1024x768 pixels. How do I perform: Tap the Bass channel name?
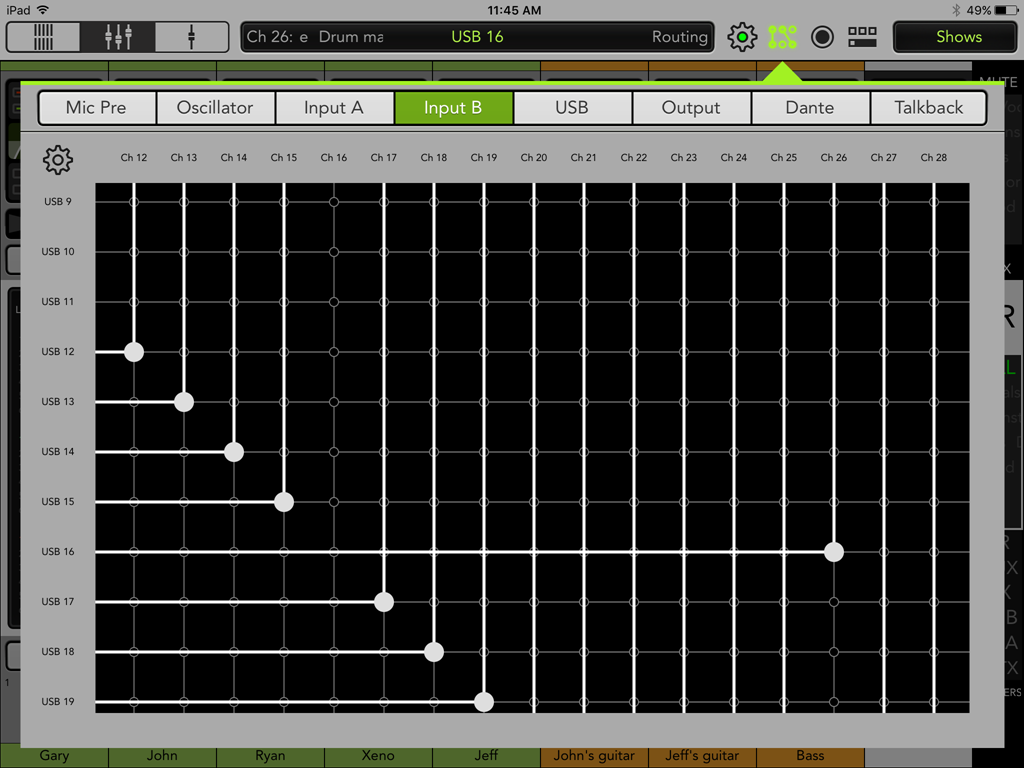[810, 756]
